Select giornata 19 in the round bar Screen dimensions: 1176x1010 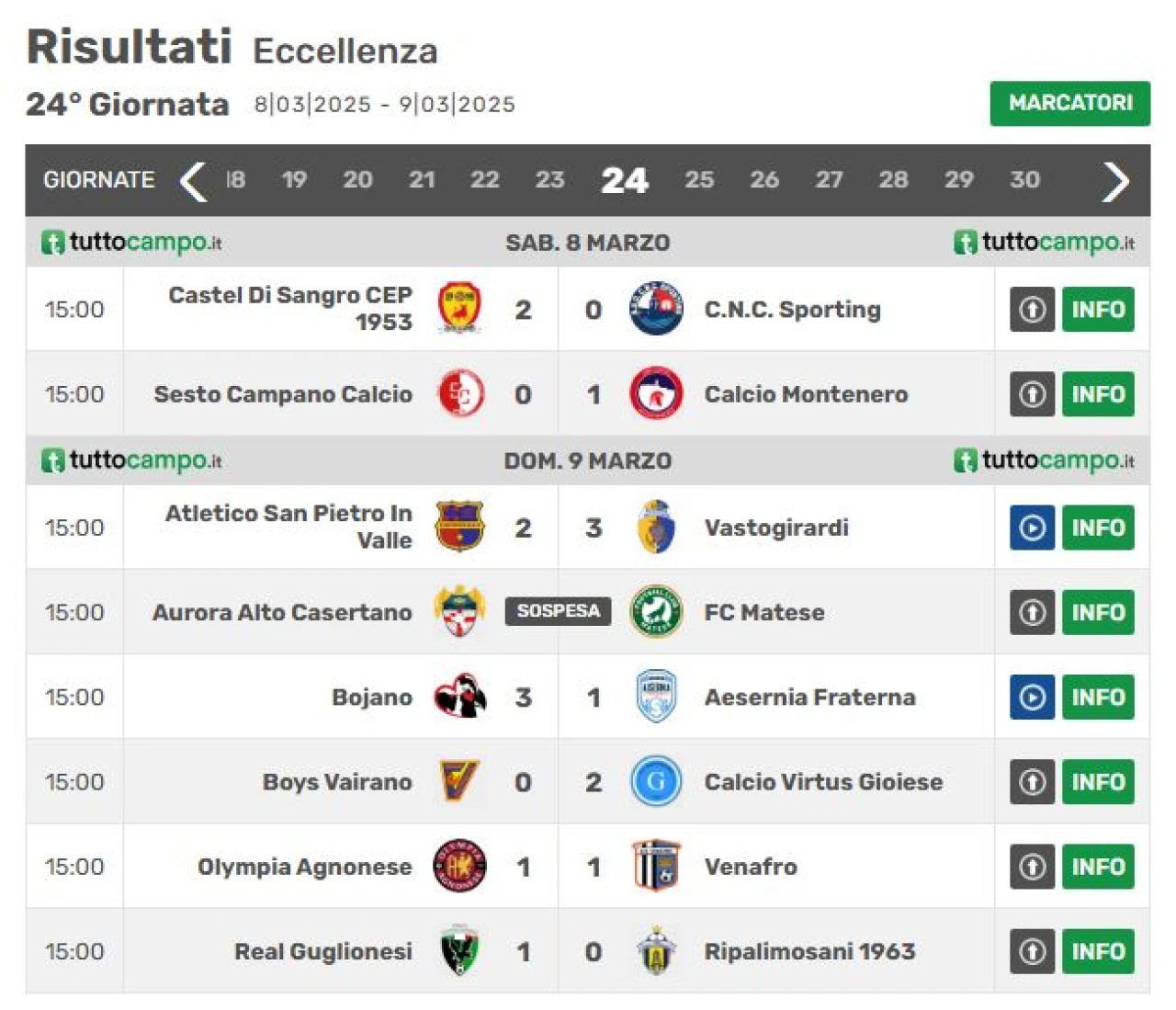294,180
